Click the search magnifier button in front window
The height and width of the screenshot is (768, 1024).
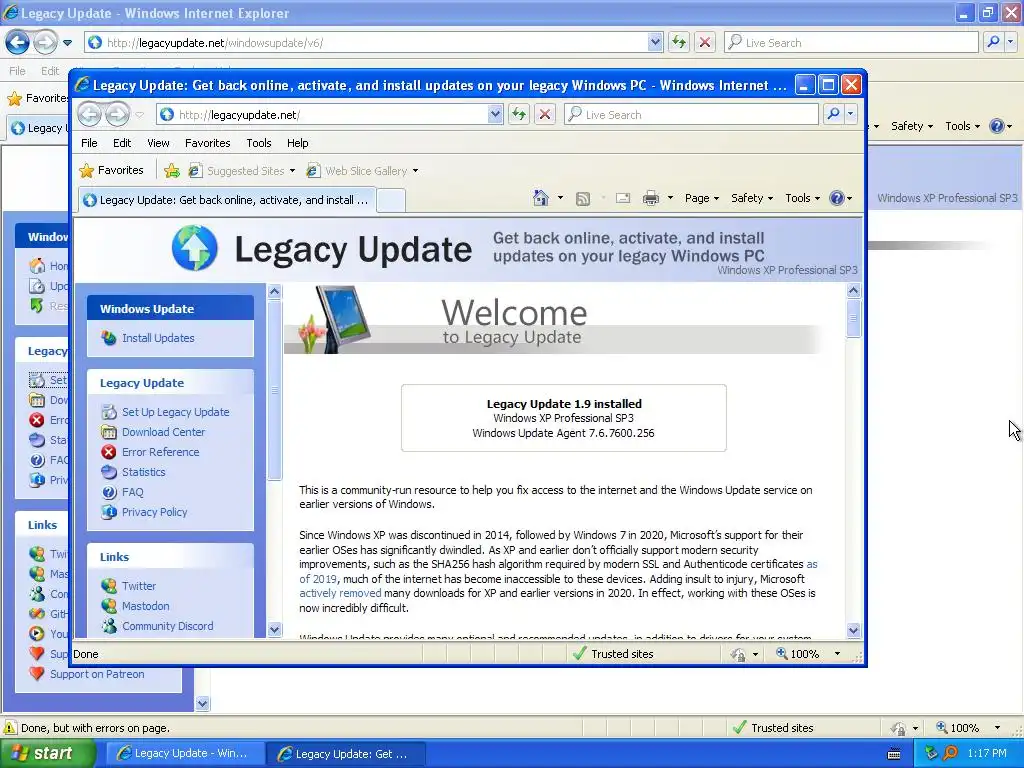click(834, 114)
